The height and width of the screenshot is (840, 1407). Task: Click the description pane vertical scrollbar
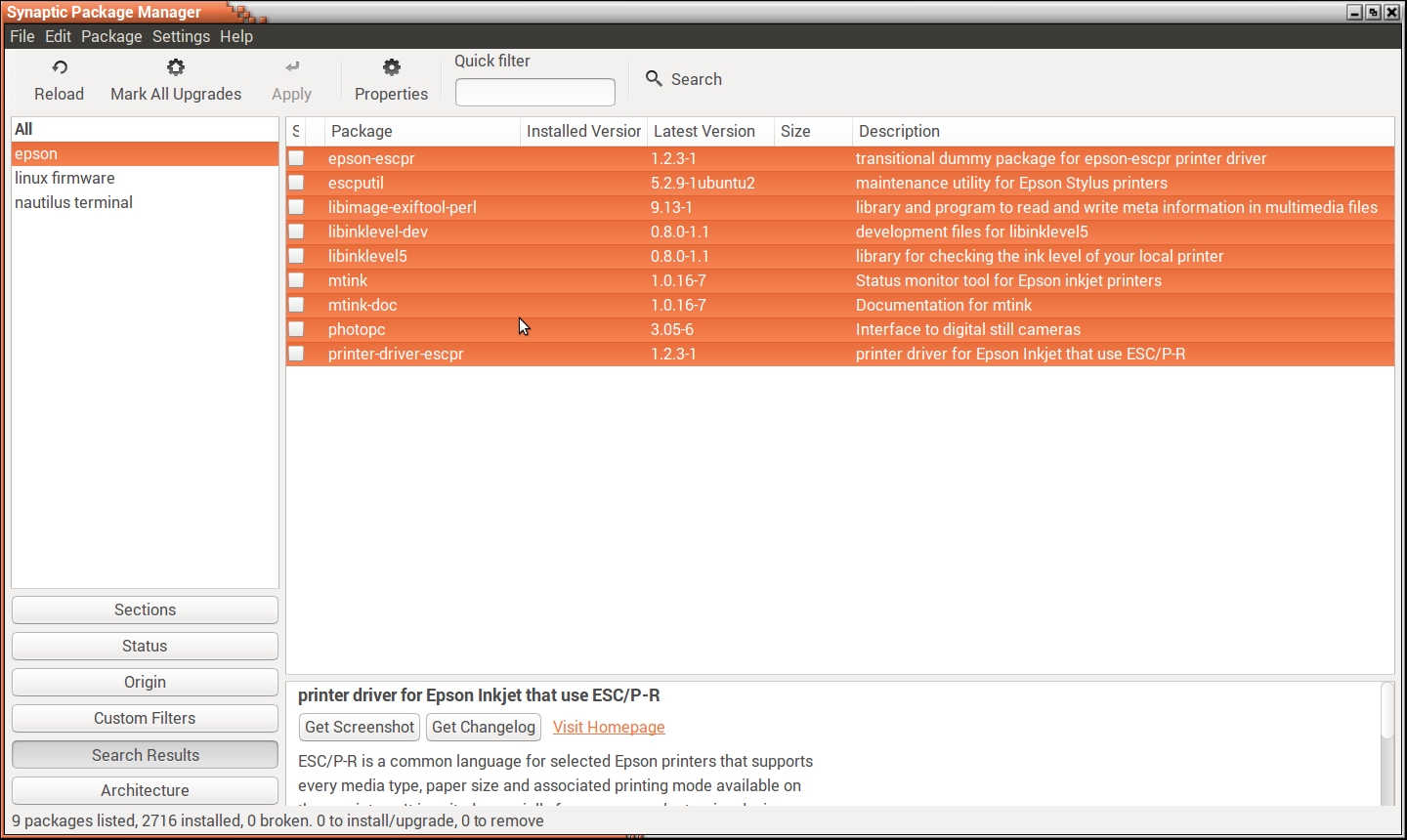tap(1386, 742)
